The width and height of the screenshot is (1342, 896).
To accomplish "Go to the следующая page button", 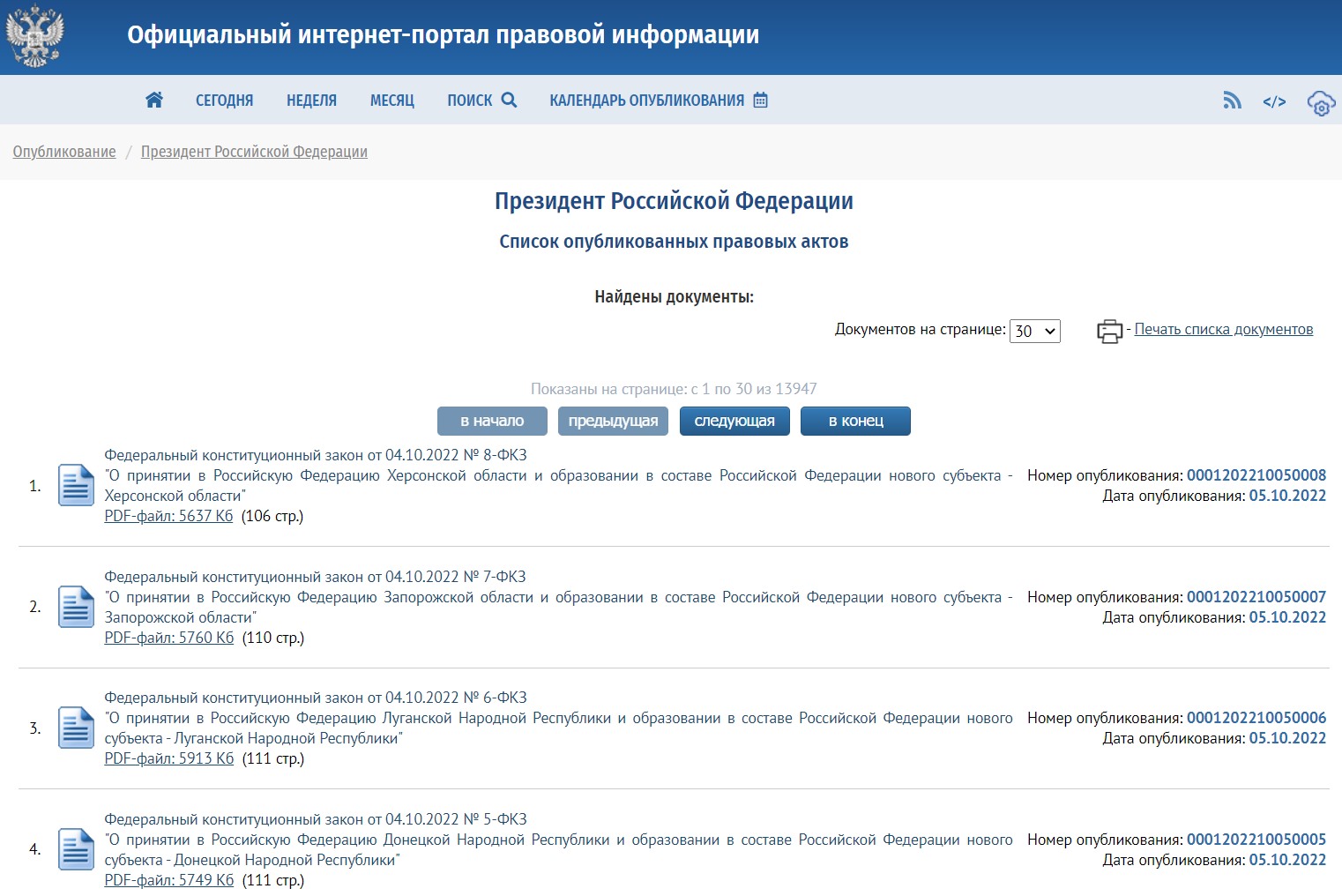I will (734, 422).
